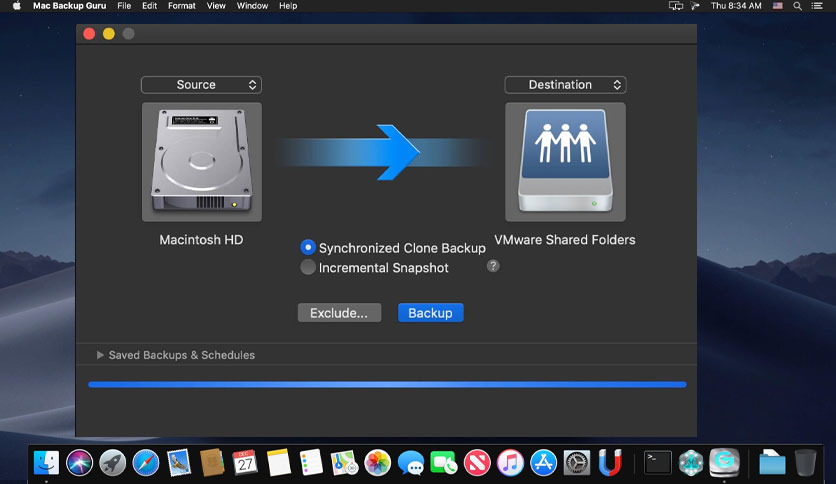Click the blue Backup button
The width and height of the screenshot is (836, 484).
point(431,313)
